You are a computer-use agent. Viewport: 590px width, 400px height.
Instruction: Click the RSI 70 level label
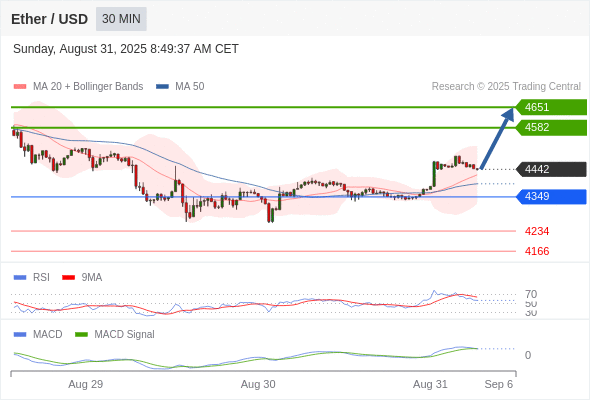point(531,294)
